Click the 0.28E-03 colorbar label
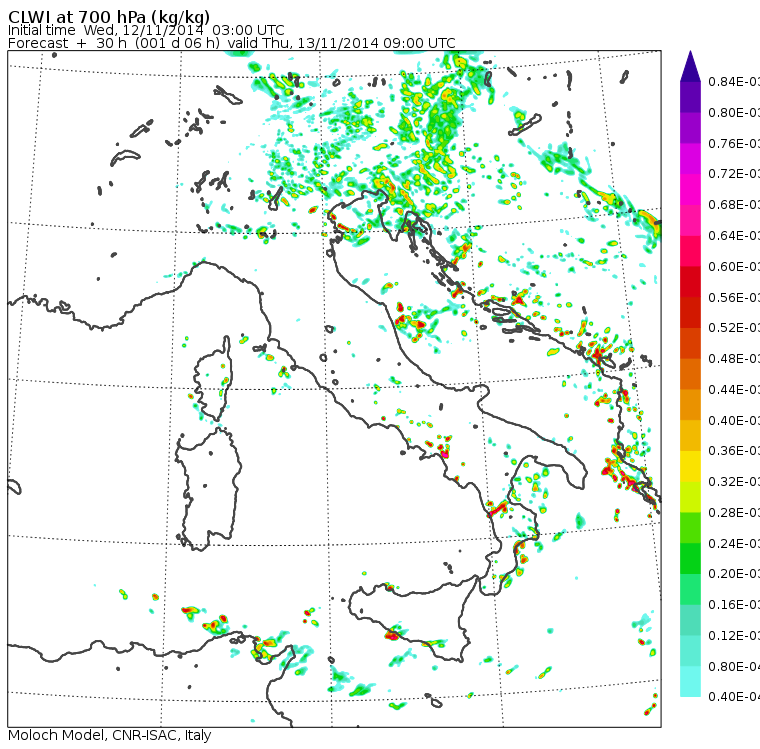Viewport: 760px width, 749px height. coord(734,512)
